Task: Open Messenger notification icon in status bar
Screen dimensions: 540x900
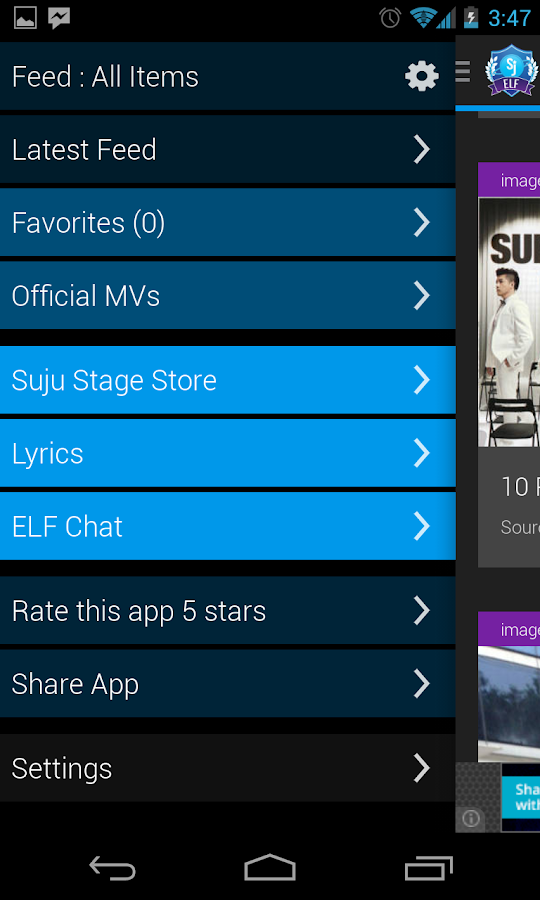Action: [x=59, y=18]
